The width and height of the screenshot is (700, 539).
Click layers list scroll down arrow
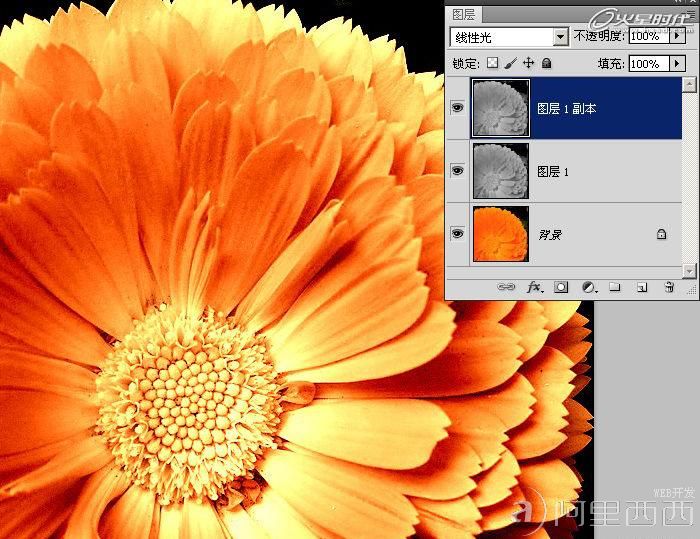pos(689,271)
